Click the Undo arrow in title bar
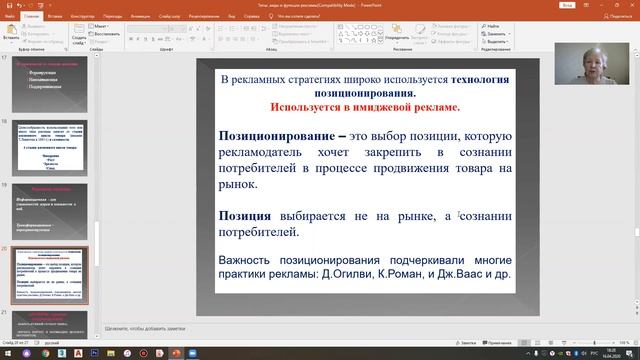The image size is (640, 360). coord(19,5)
